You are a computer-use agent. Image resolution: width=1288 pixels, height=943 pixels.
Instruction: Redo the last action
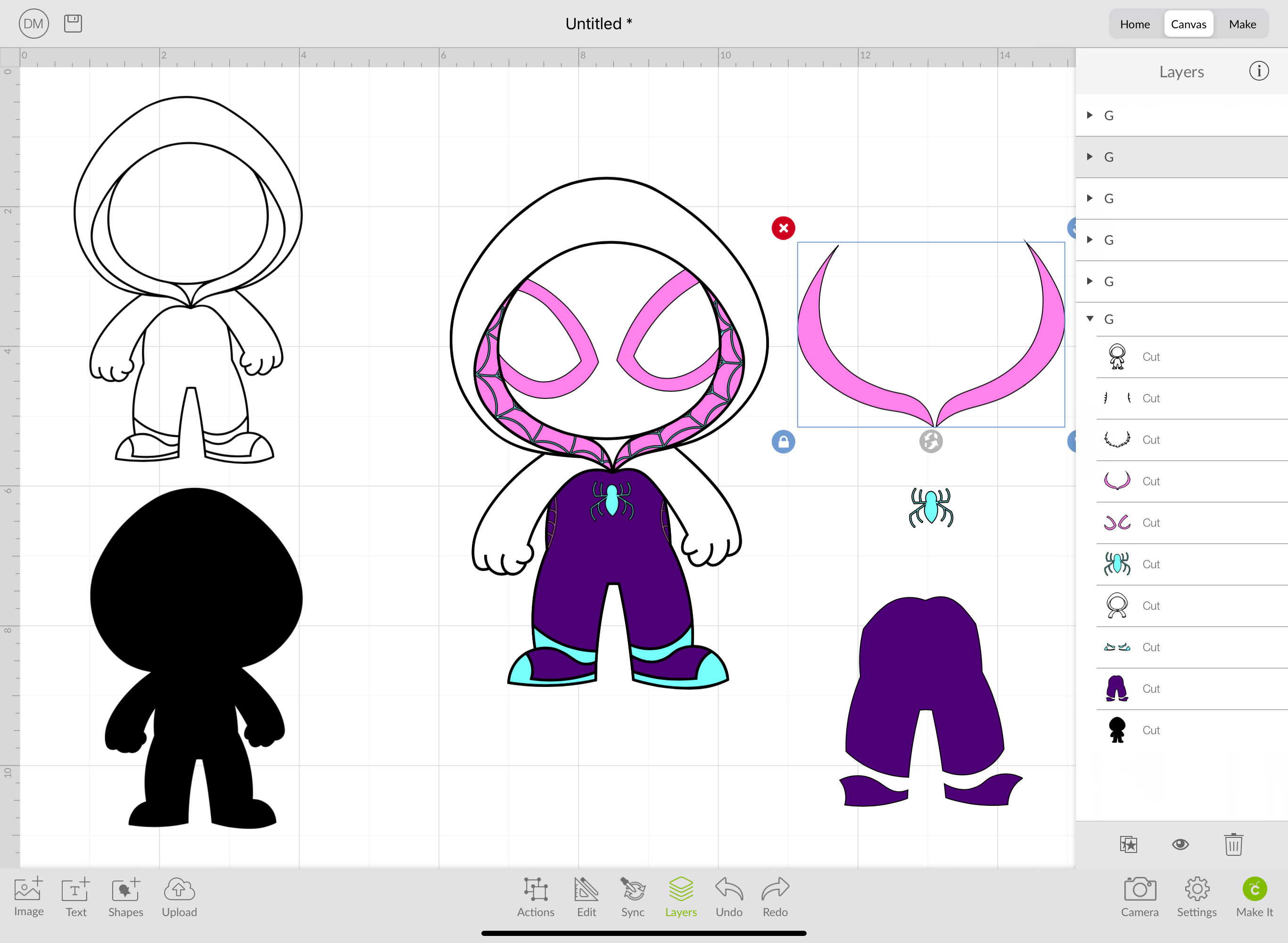pos(775,897)
